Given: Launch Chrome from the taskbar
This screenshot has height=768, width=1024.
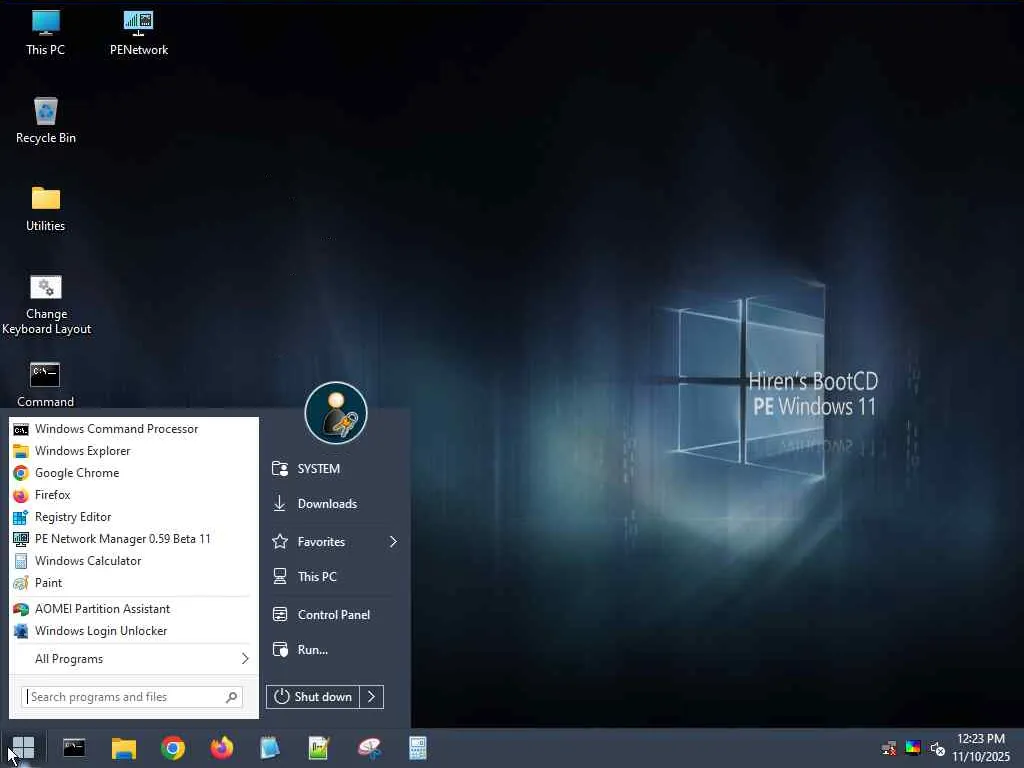Looking at the screenshot, I should (x=173, y=748).
